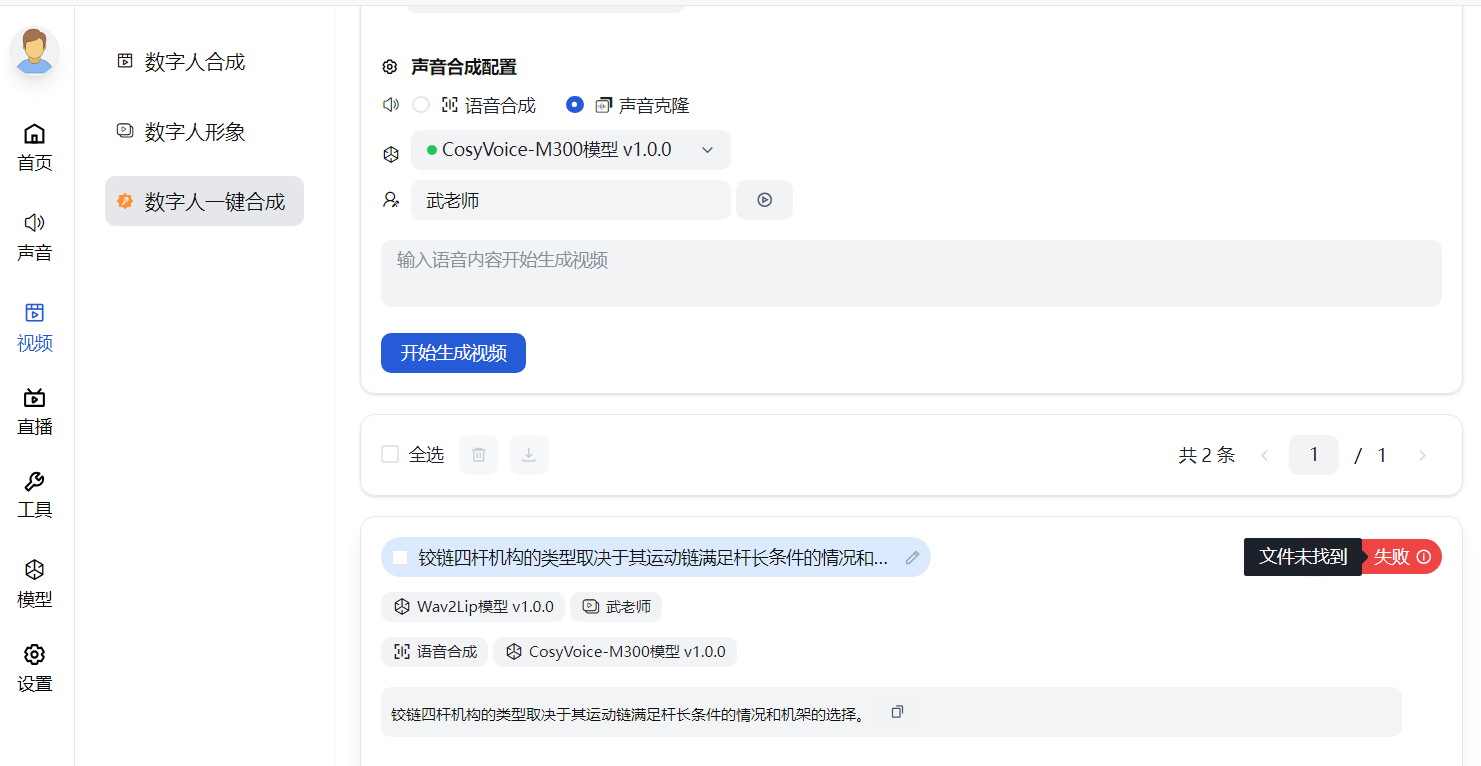Open the 直播 section in sidebar
The width and height of the screenshot is (1481, 766).
[35, 411]
